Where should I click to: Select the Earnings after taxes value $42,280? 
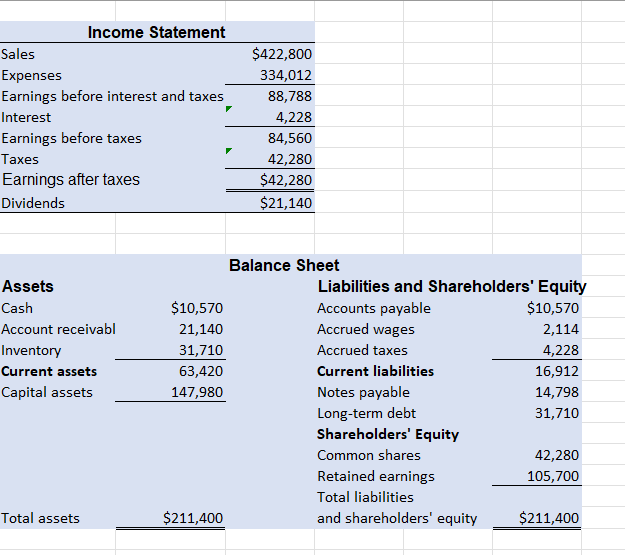(x=270, y=180)
